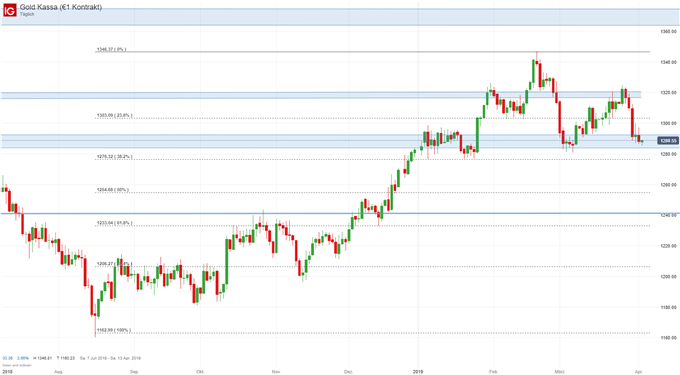
Task: Select the 23.6% Fibonacci level label
Action: (x=114, y=116)
